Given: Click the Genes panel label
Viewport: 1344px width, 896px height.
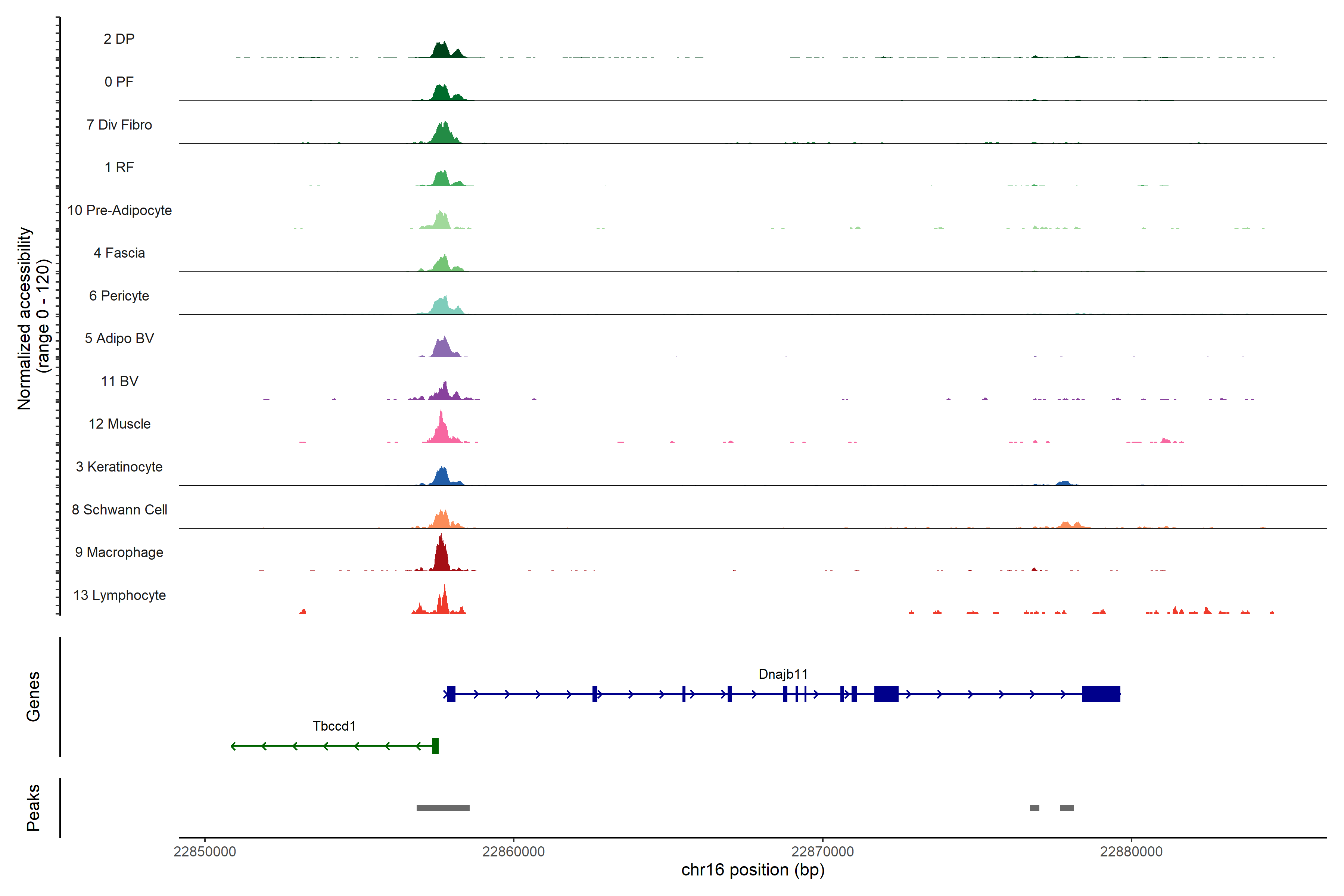Looking at the screenshot, I should pos(33,697).
